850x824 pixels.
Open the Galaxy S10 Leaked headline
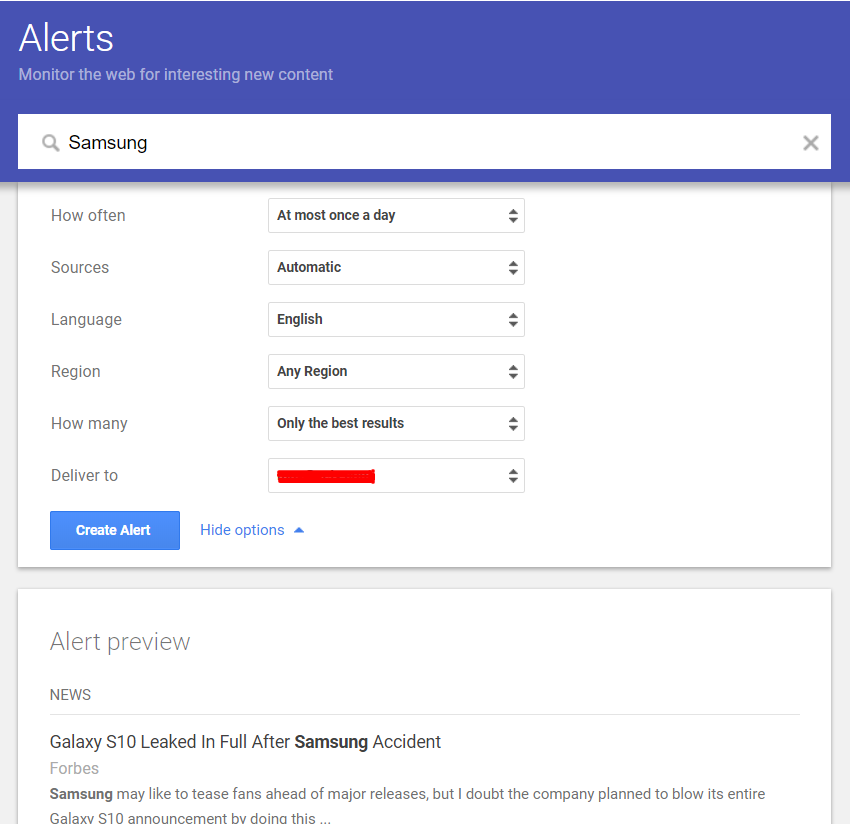coord(245,742)
